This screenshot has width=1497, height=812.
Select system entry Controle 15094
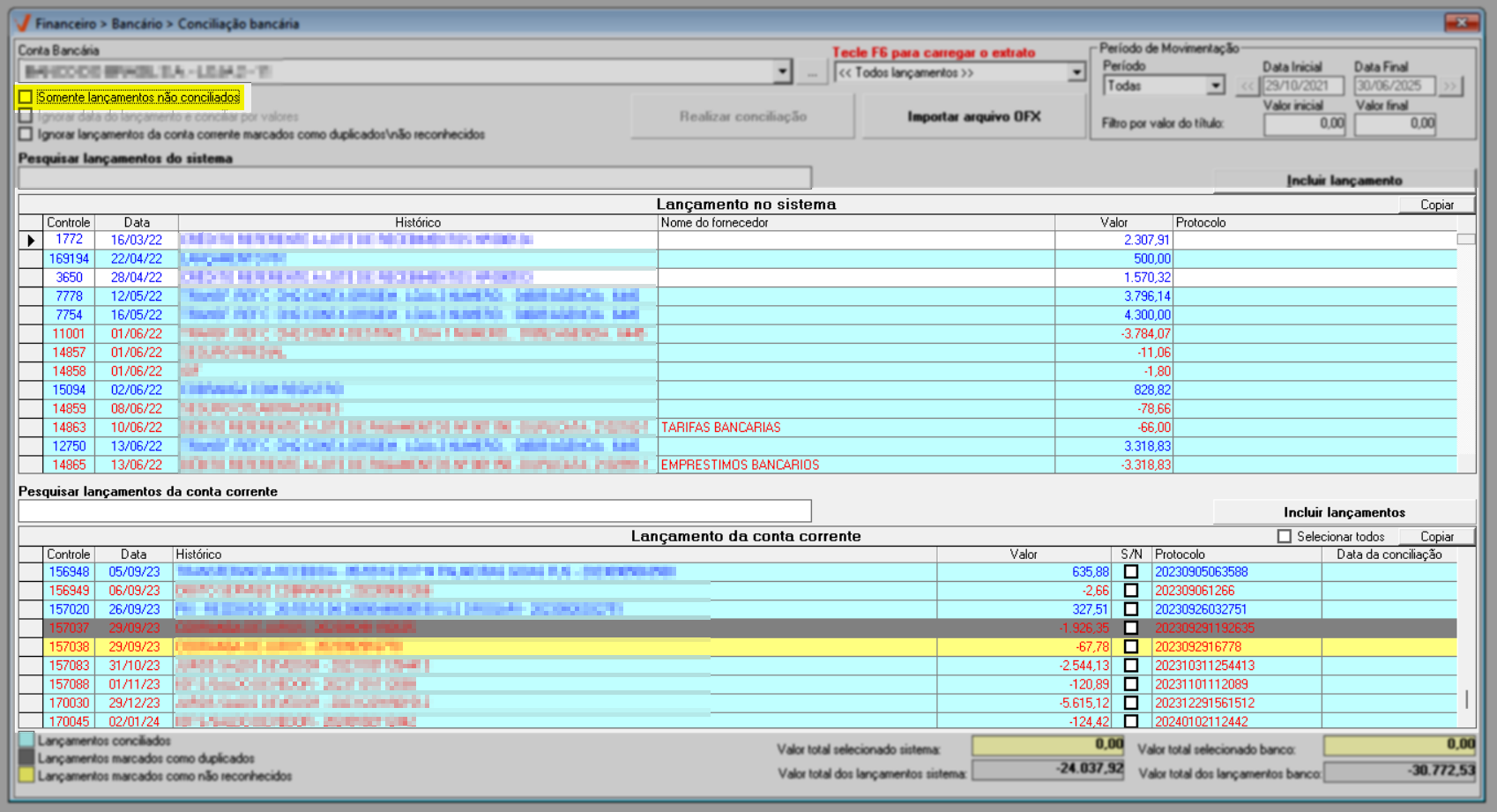tap(69, 390)
